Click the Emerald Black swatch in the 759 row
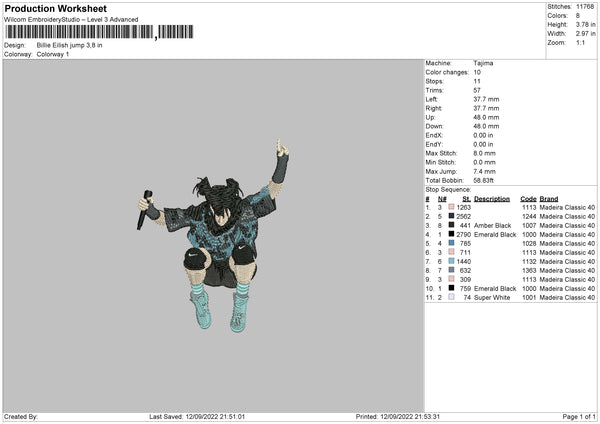Viewport: 600px width, 424px height. (451, 288)
